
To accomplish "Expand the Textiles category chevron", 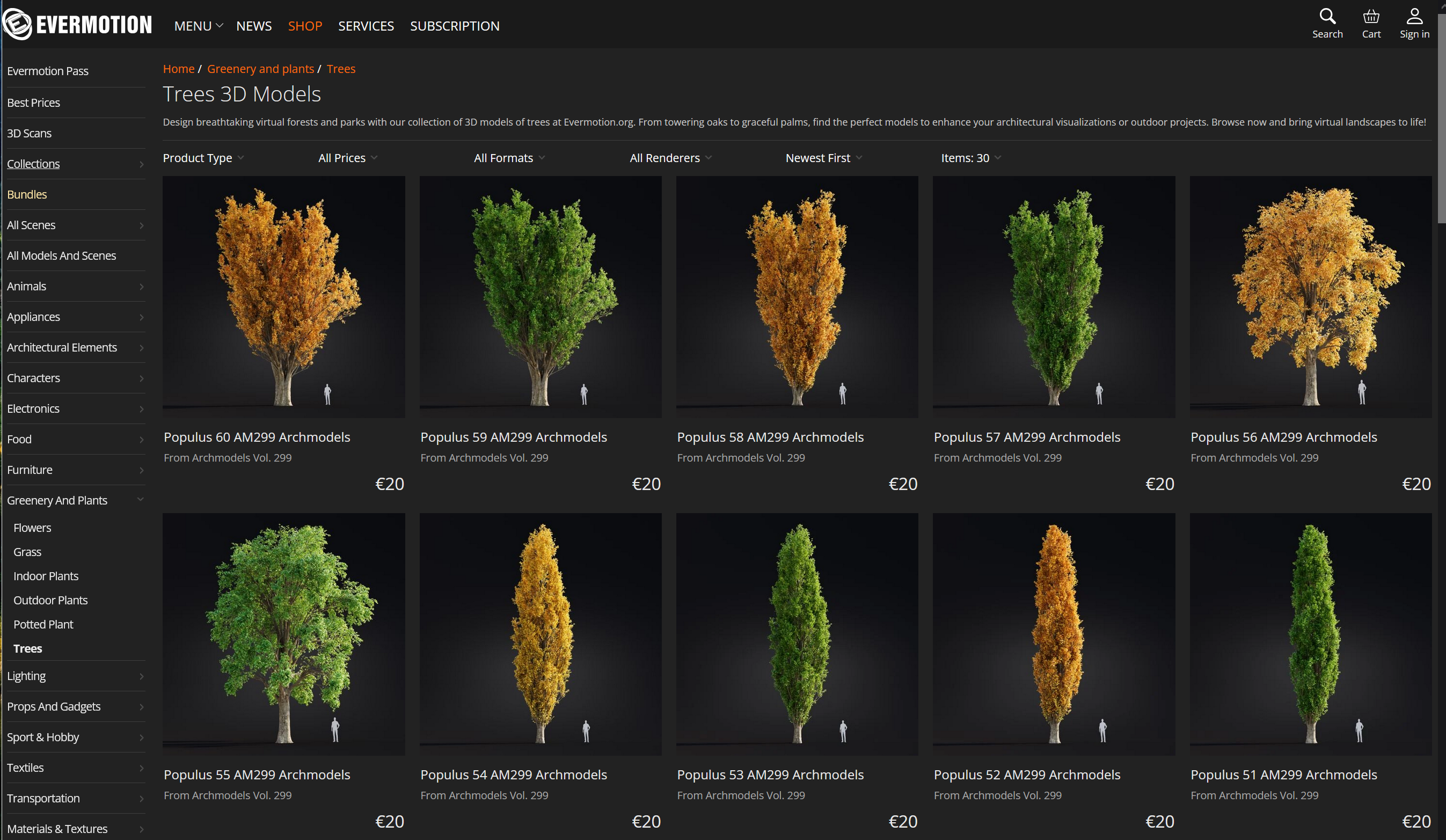I will point(141,768).
